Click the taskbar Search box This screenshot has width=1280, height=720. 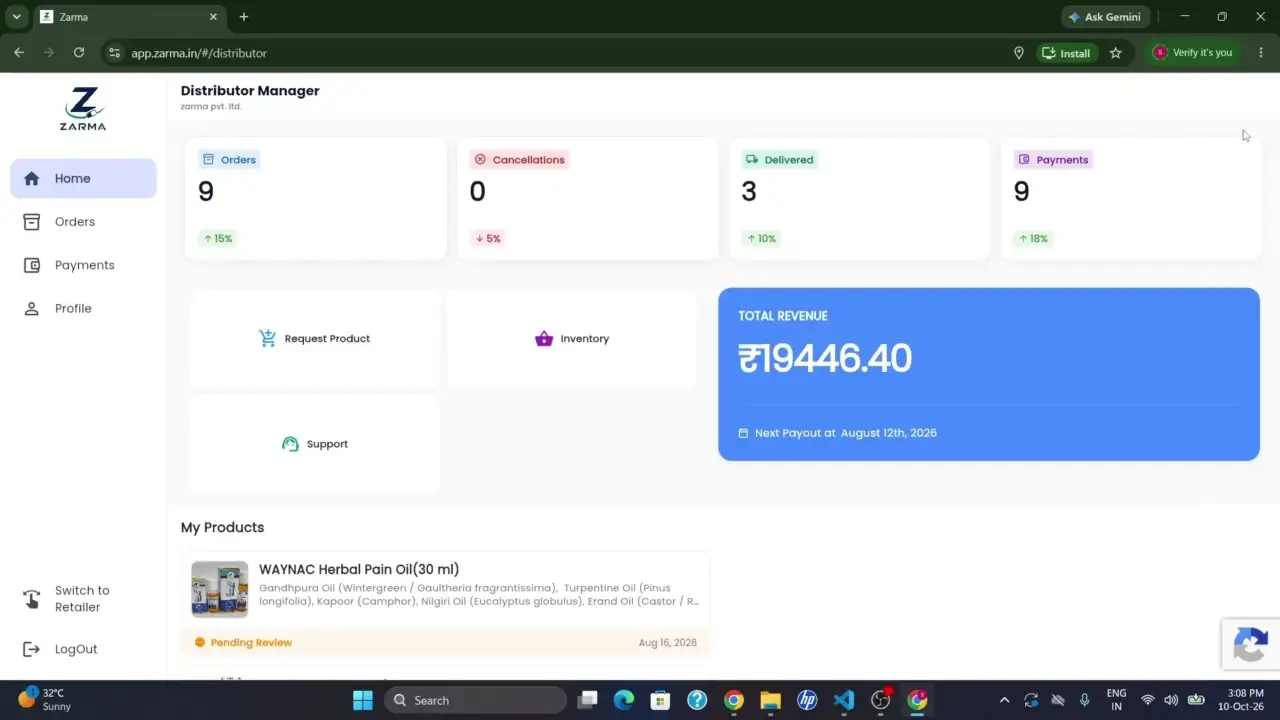475,700
